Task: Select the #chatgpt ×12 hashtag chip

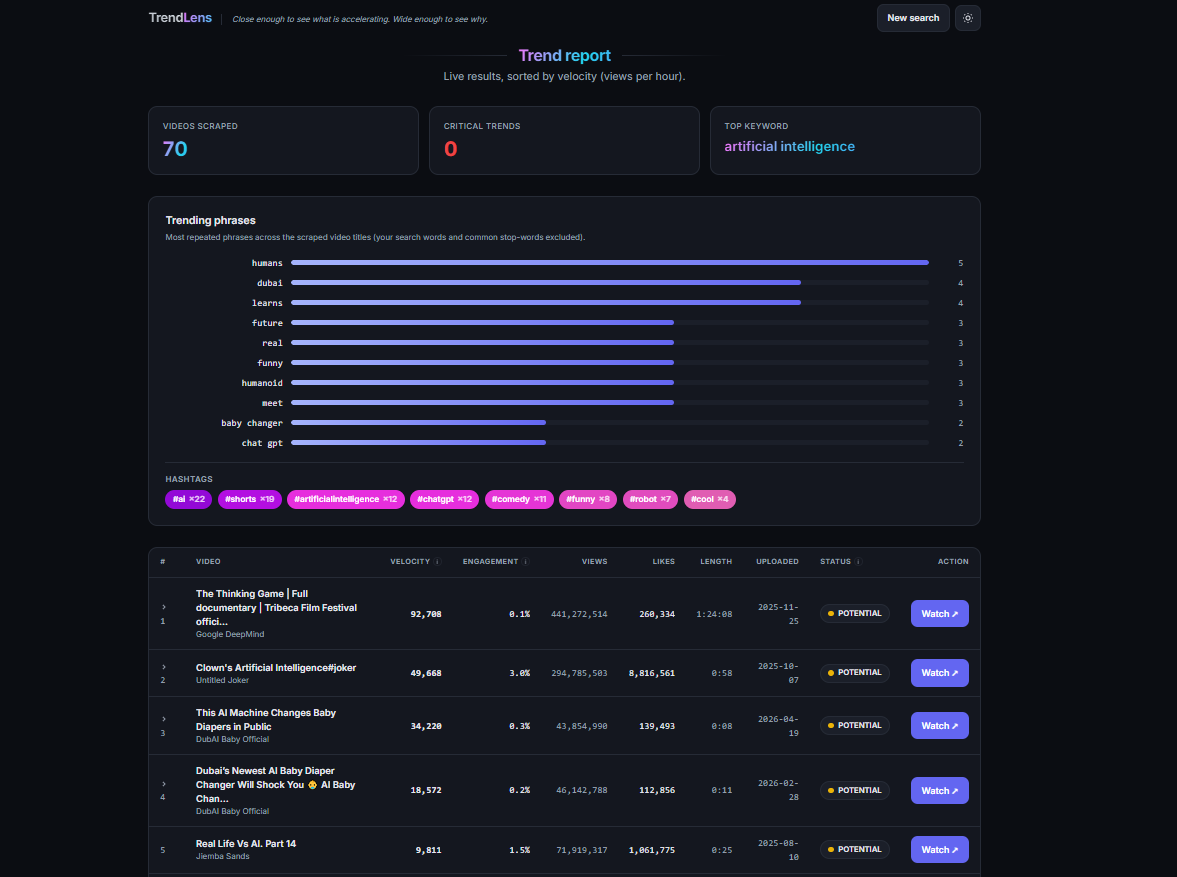Action: pos(444,499)
